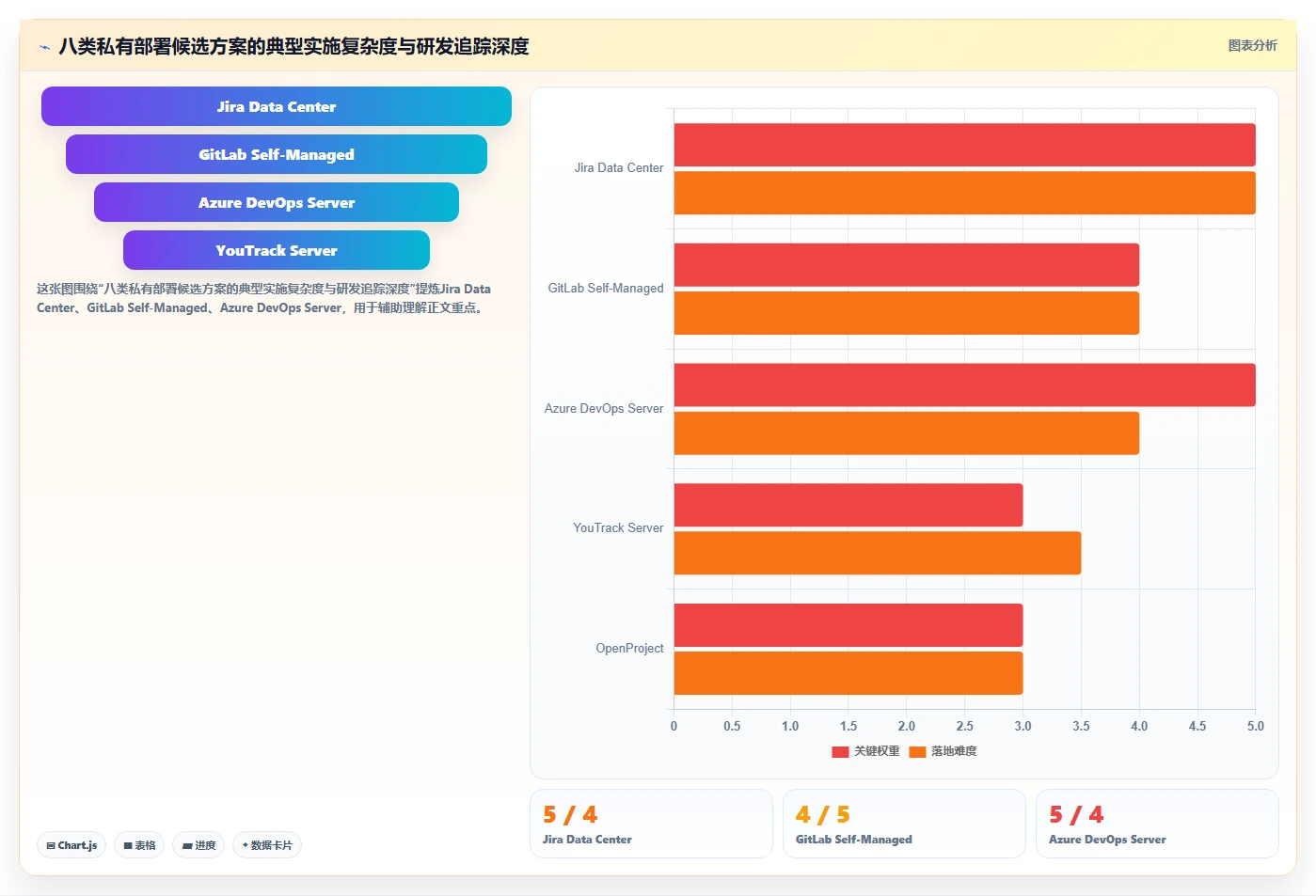
Task: Click the Azure DevOps Server axis label
Action: (604, 408)
